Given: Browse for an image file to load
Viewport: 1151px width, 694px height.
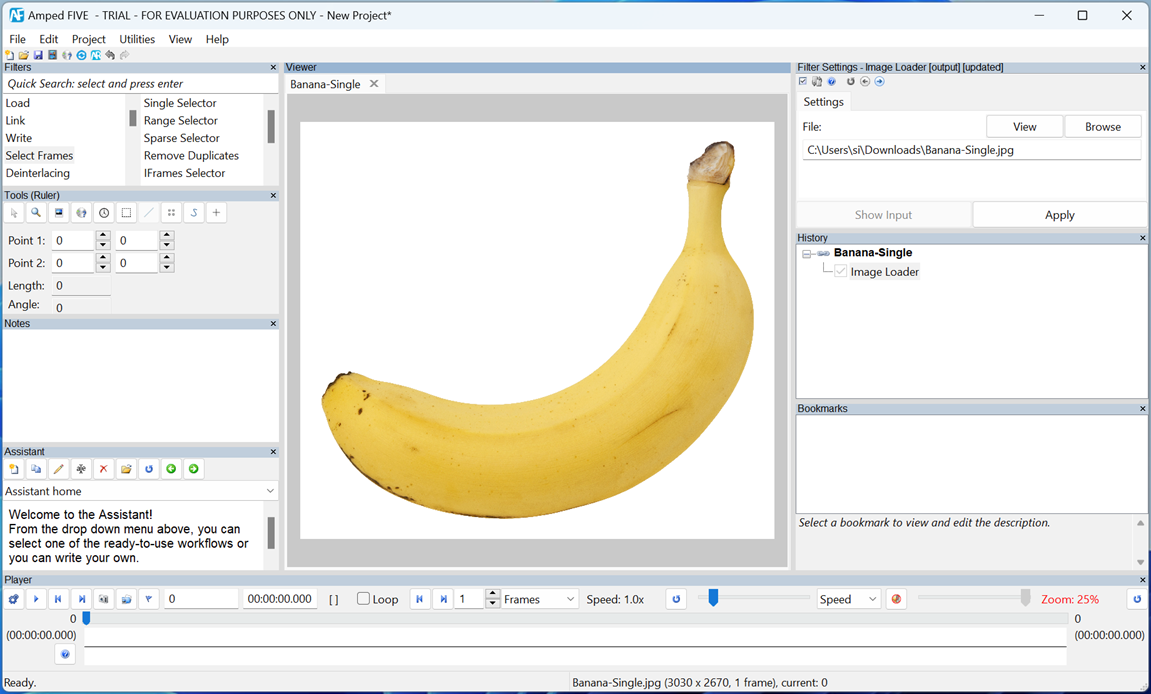Looking at the screenshot, I should coord(1102,126).
